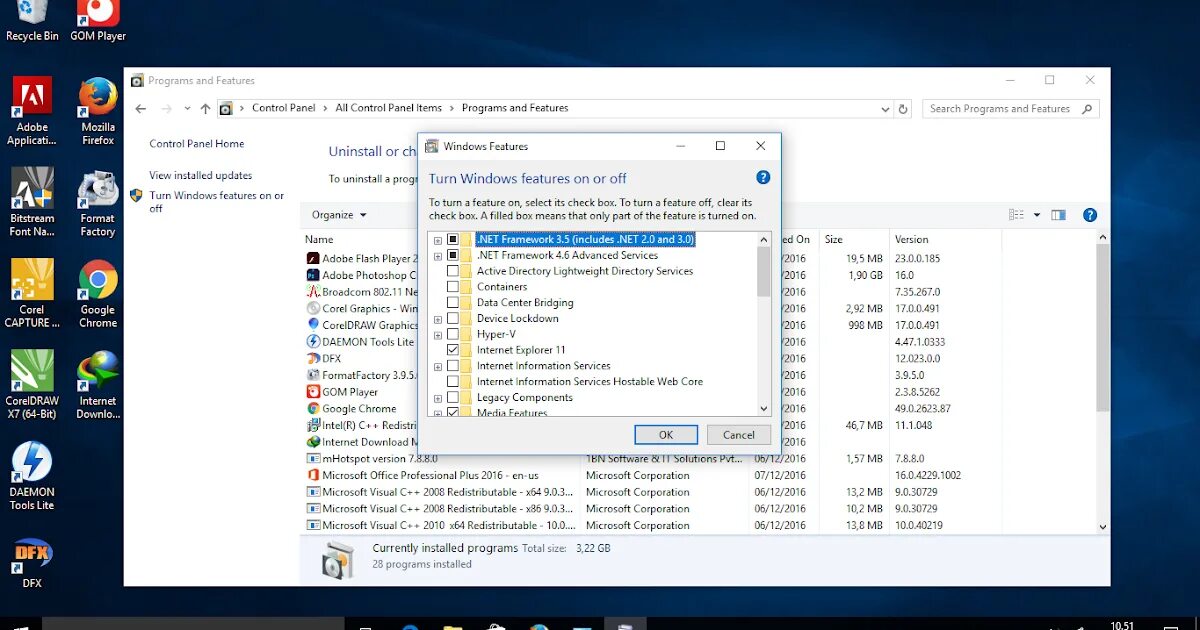
Task: Click Cancel in Windows Features dialog
Action: tap(739, 435)
